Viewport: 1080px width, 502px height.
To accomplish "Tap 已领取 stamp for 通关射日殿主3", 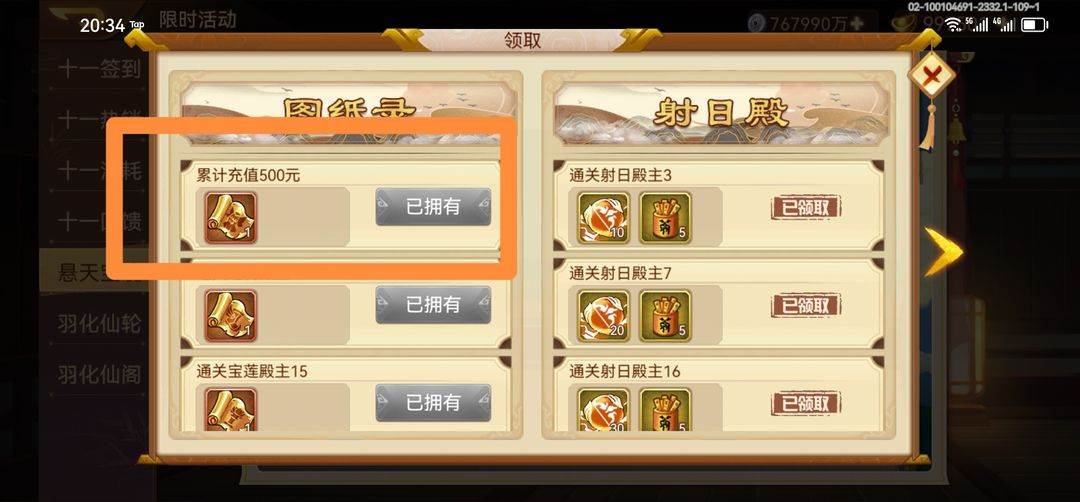I will [806, 207].
